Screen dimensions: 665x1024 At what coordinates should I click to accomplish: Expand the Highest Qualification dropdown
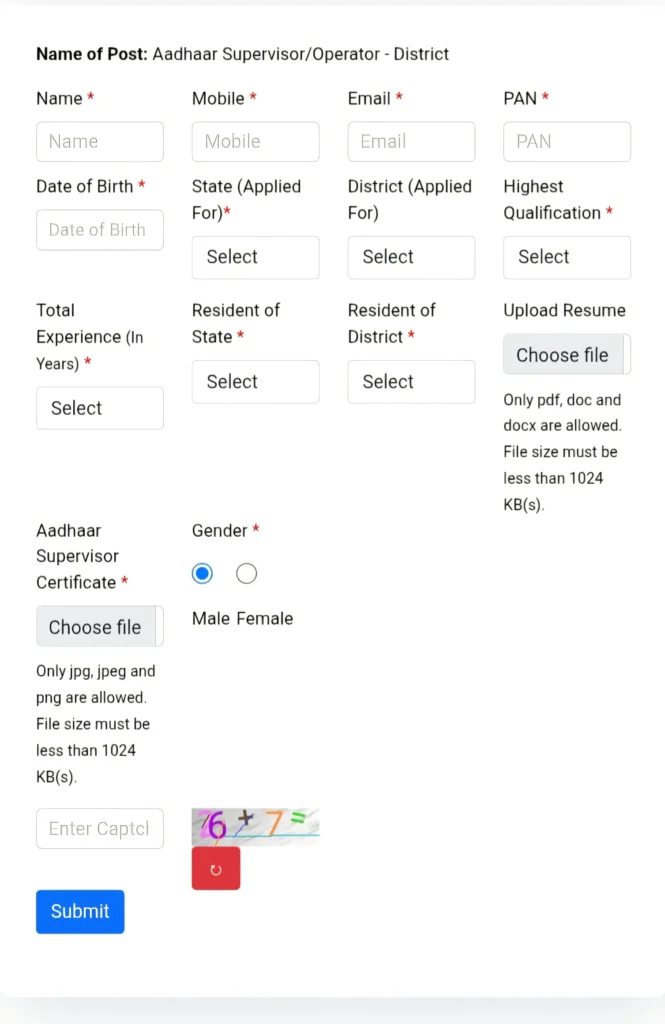567,257
